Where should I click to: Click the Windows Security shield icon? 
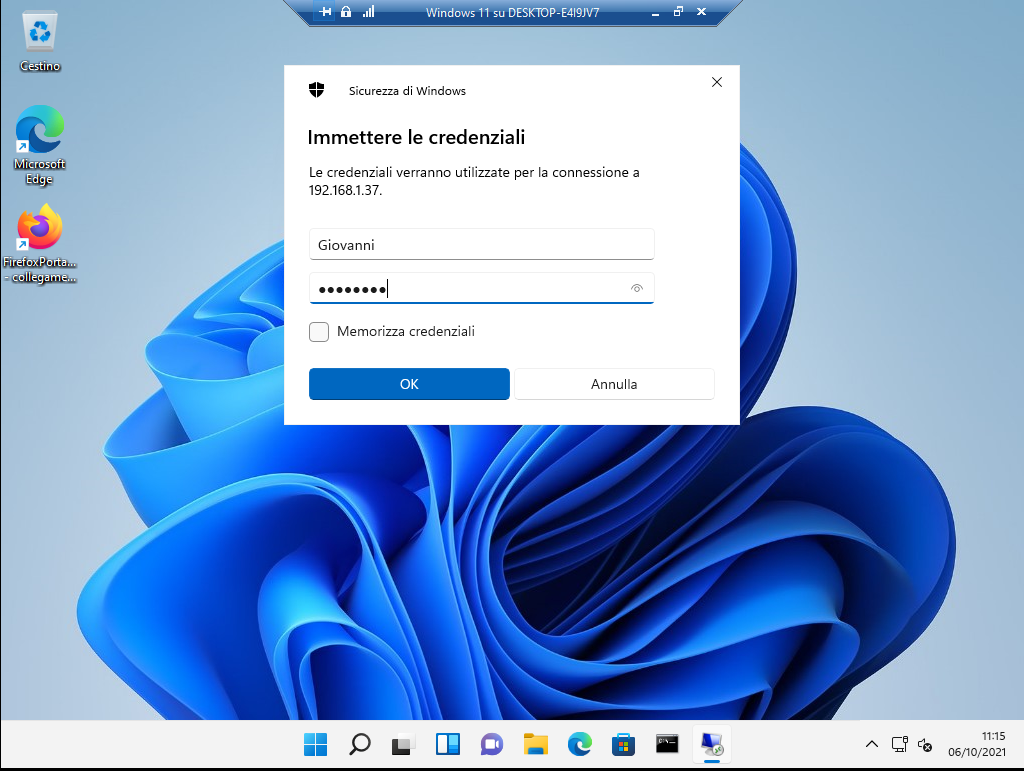point(316,89)
